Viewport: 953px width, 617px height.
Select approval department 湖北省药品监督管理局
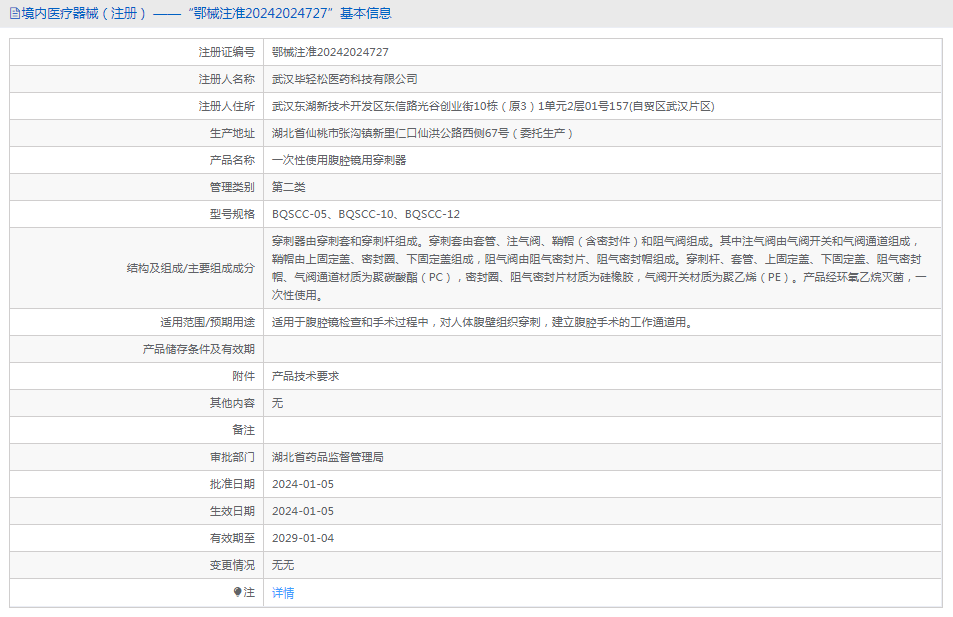(328, 457)
